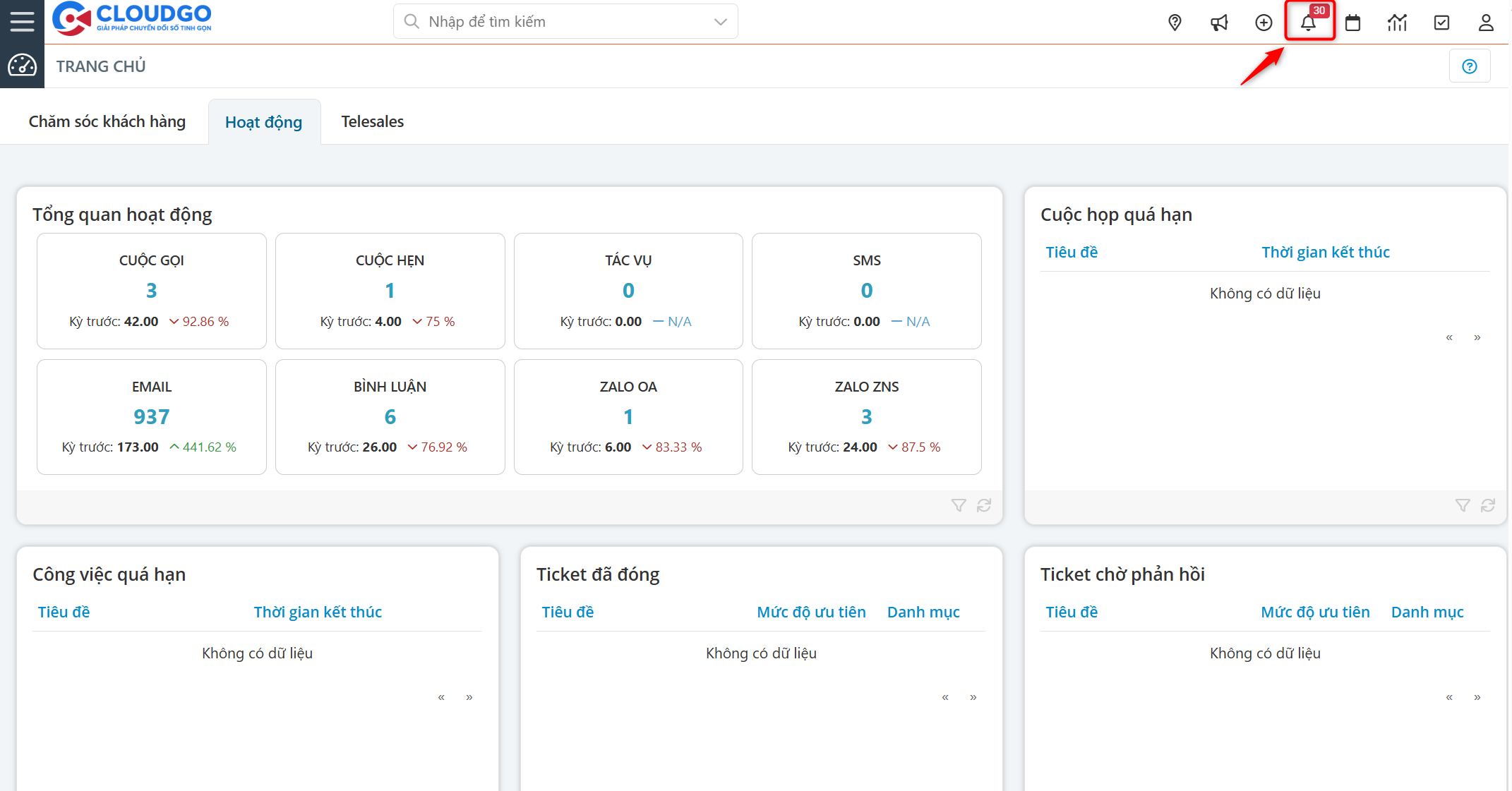Sort Cuộc họp quá hạn by Thời gian kết thúc
The height and width of the screenshot is (791, 1512).
(1325, 252)
